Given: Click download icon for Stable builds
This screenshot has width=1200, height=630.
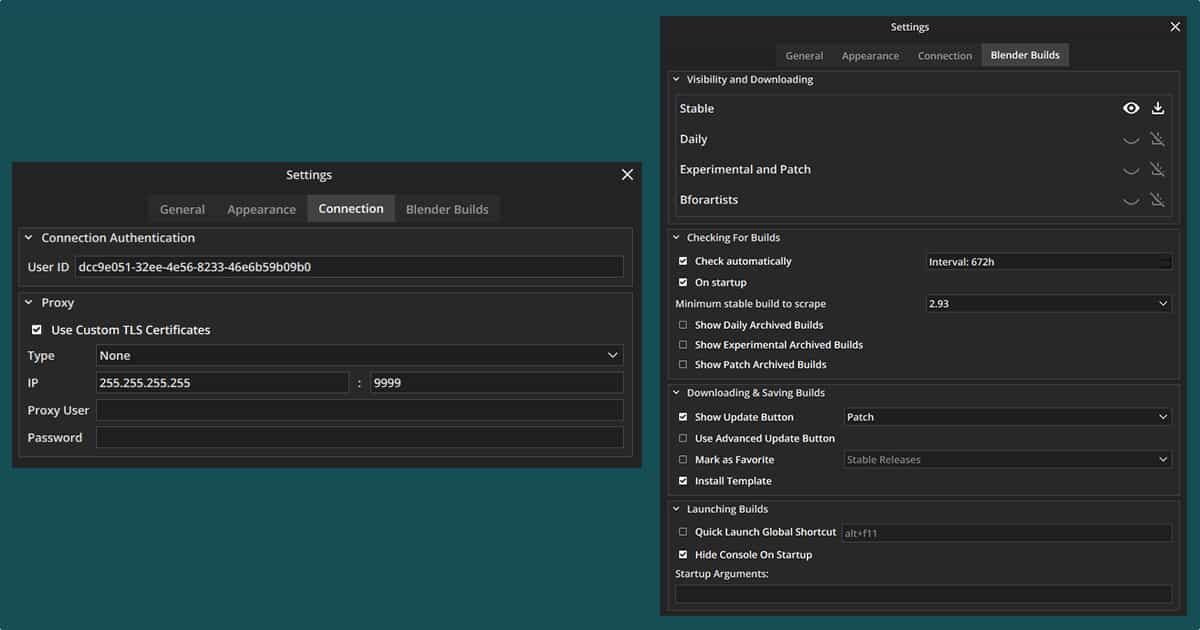Looking at the screenshot, I should (1158, 109).
